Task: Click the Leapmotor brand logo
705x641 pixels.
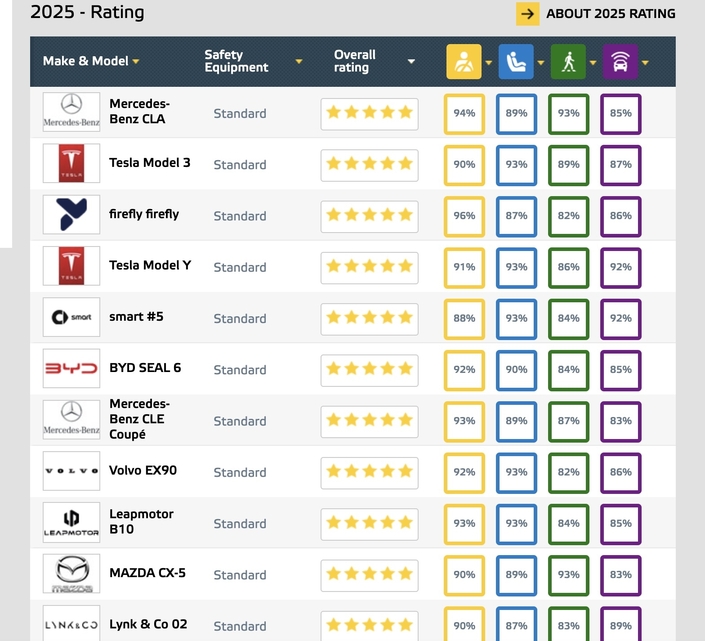Action: click(71, 523)
